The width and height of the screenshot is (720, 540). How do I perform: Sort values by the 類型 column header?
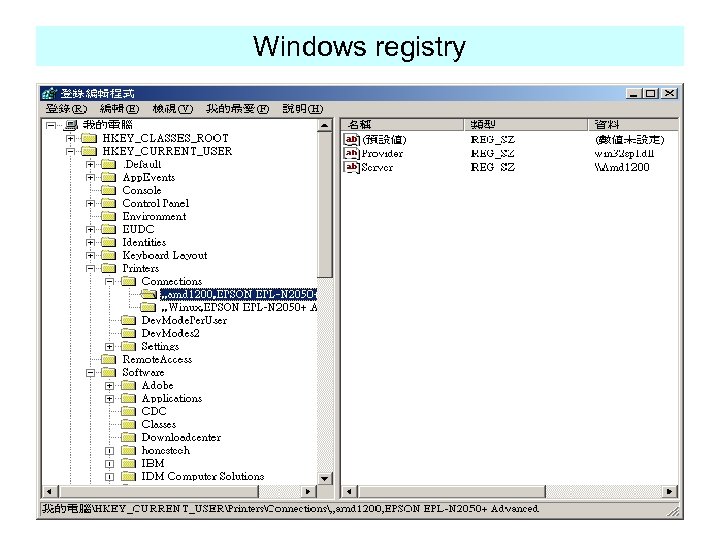coord(526,124)
